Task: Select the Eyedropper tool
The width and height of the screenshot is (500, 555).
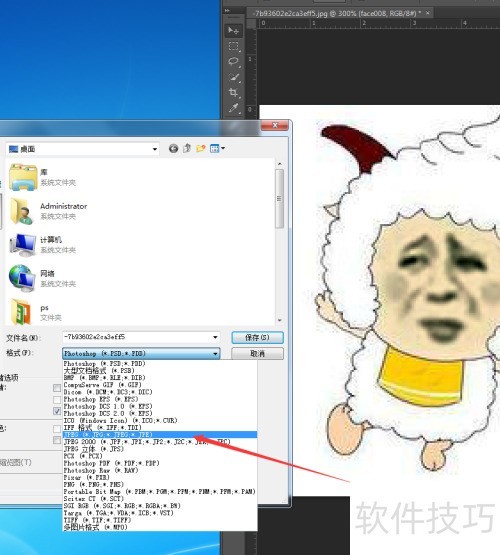Action: coord(233,108)
